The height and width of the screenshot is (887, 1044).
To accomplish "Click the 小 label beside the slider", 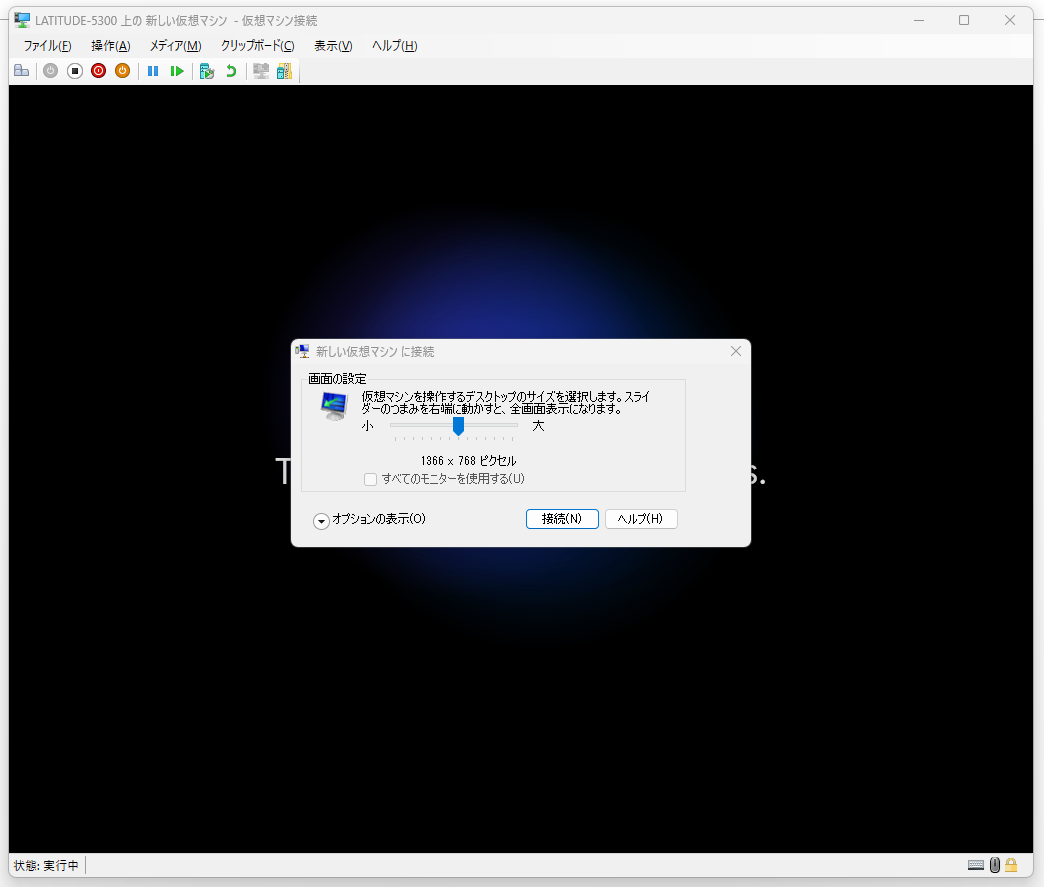I will pyautogui.click(x=368, y=426).
